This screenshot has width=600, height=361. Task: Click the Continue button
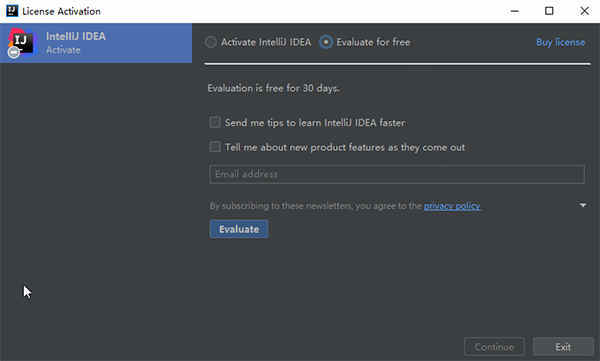click(494, 347)
